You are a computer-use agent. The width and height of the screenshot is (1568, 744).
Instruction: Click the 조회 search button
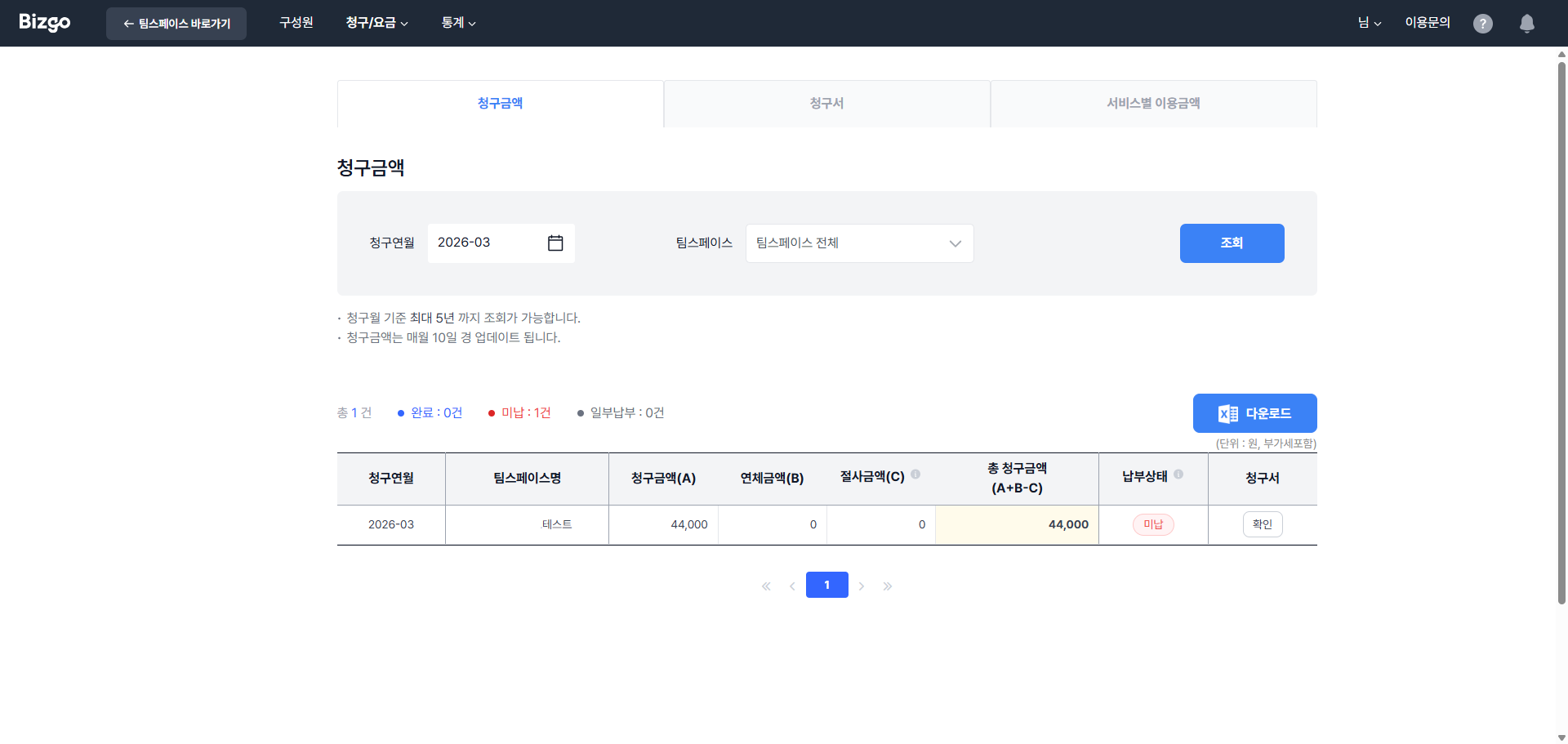click(1232, 243)
